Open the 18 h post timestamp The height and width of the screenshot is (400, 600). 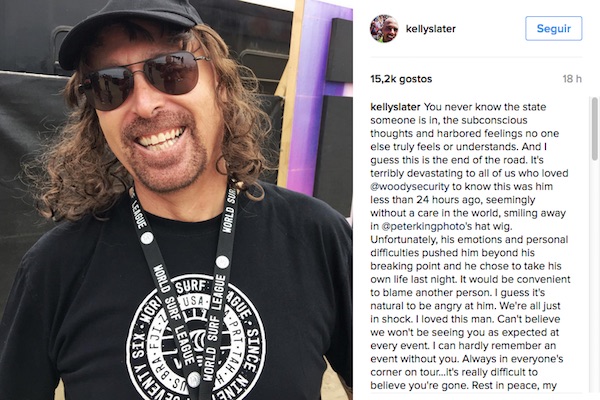572,79
